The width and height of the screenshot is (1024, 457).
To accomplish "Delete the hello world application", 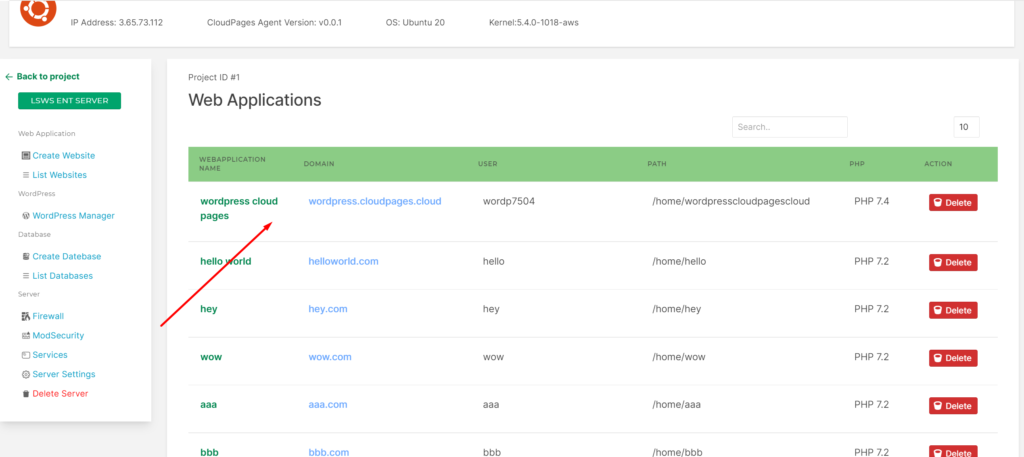I will coord(953,262).
